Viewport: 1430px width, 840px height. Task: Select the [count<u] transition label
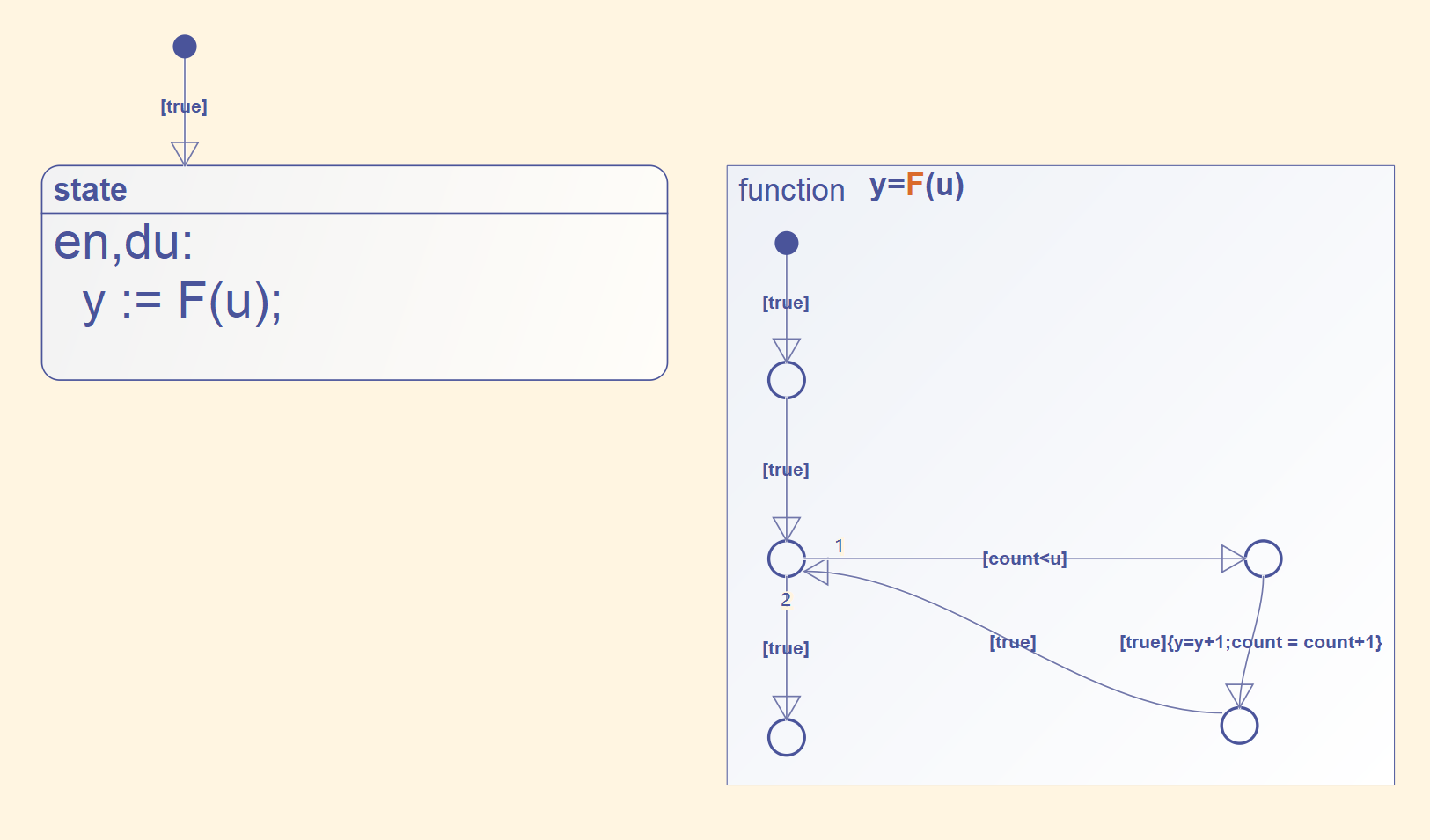click(x=1024, y=559)
